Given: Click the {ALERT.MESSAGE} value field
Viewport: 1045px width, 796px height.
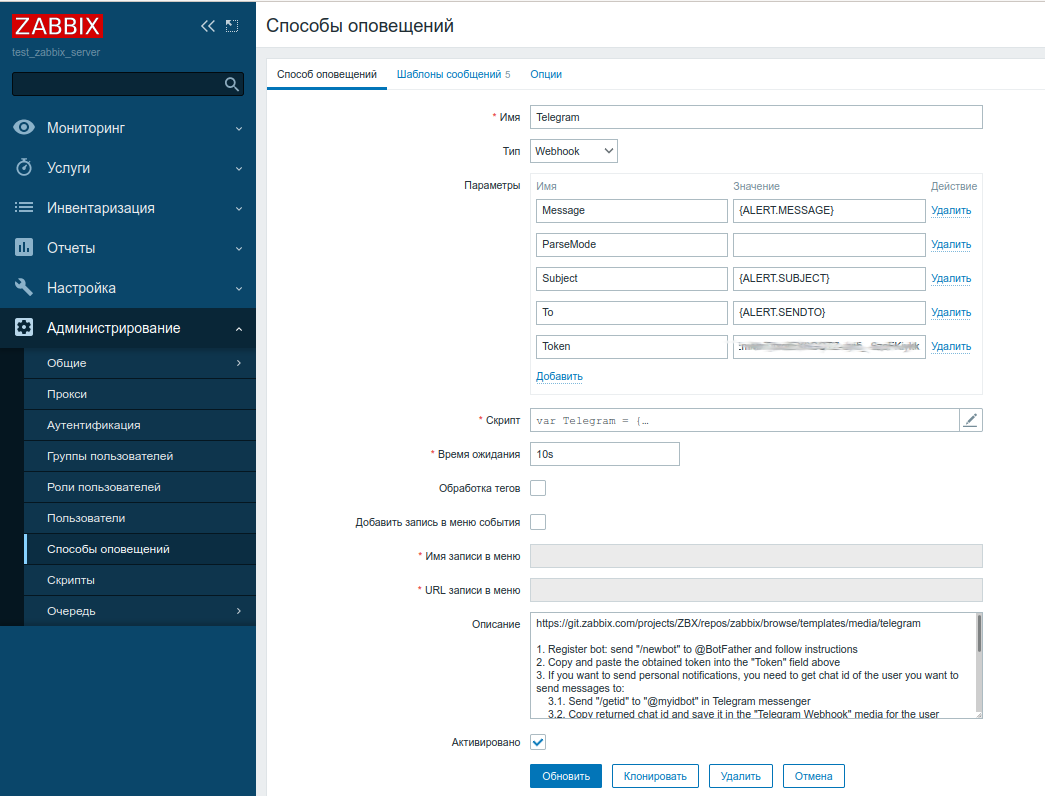Looking at the screenshot, I should [829, 211].
